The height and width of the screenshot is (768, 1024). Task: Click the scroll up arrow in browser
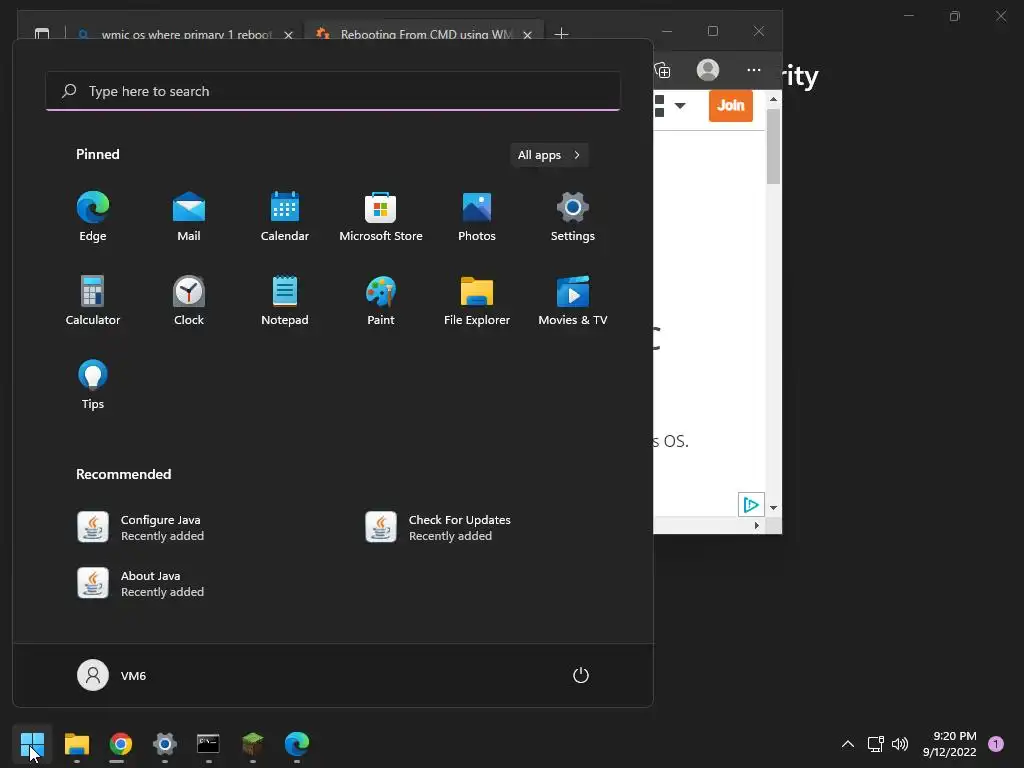click(773, 99)
